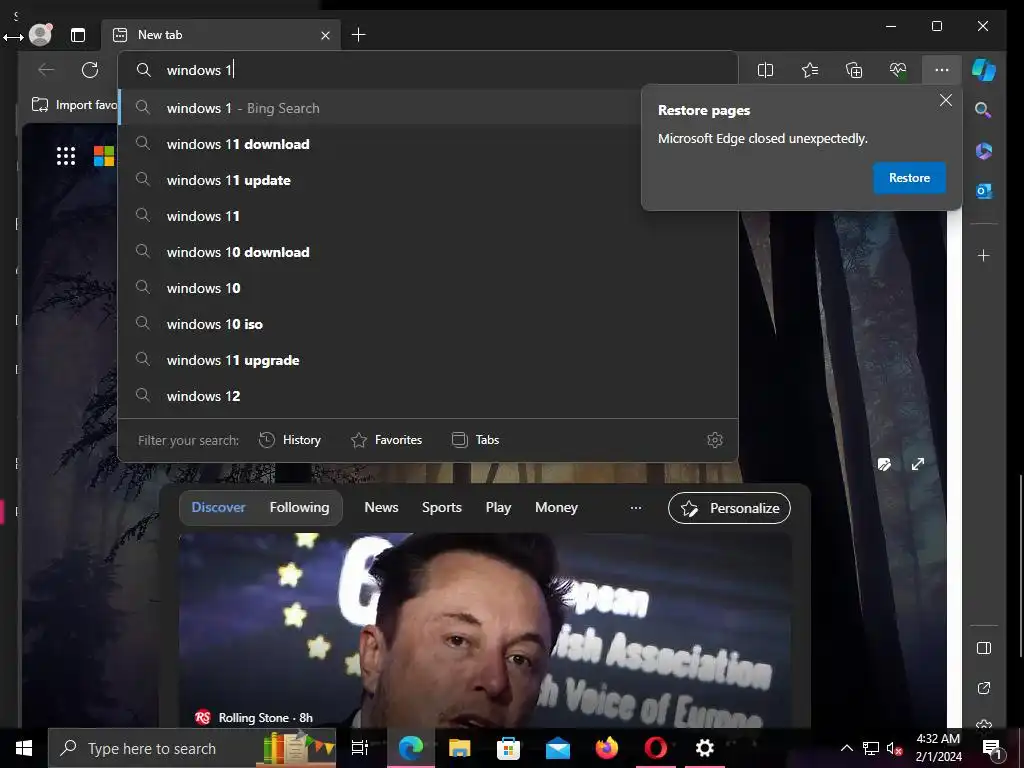Open the Outlook sidebar icon
This screenshot has height=768, width=1024.
coord(984,191)
